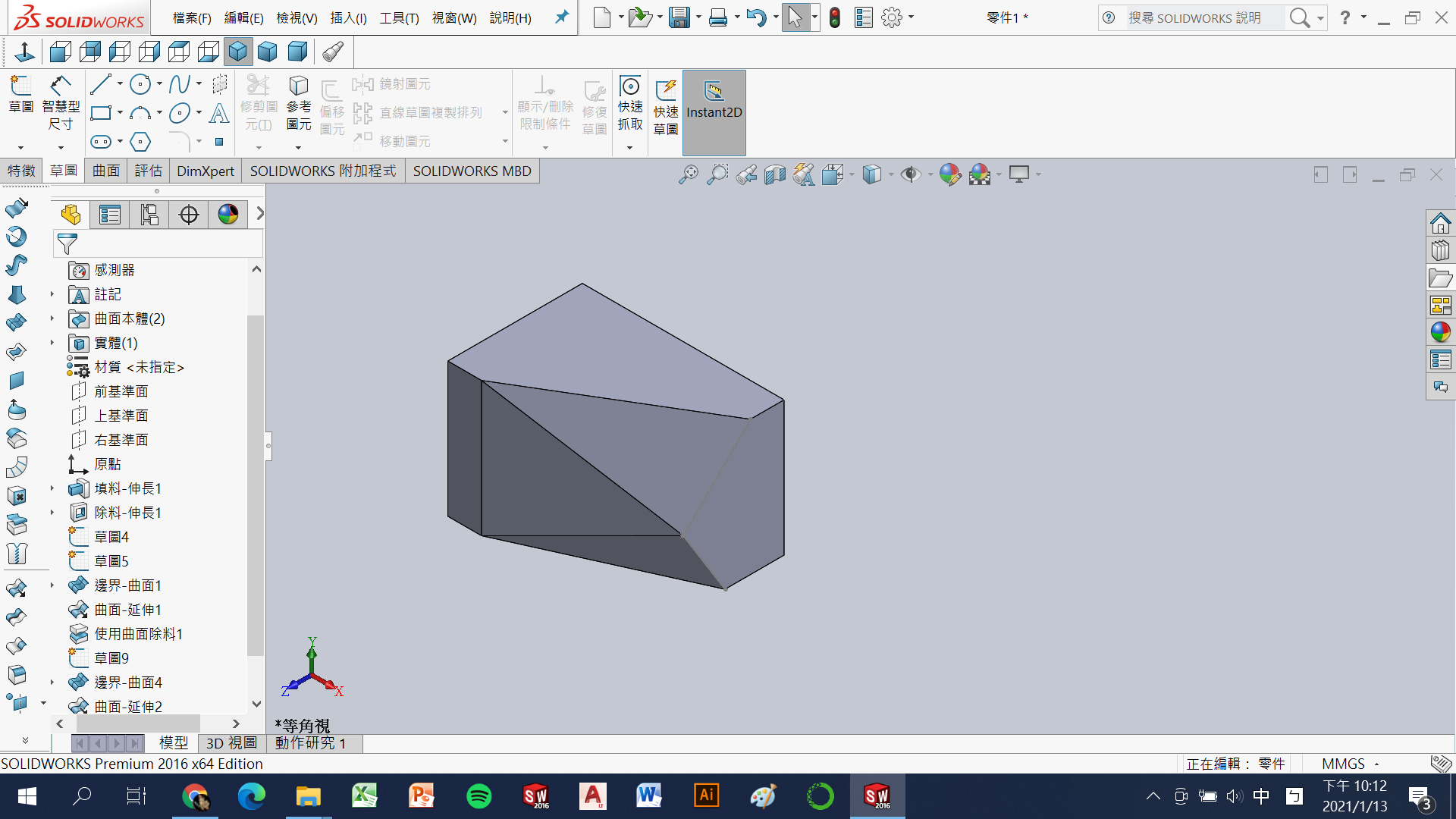
Task: Select the Circle sketch tool
Action: 140,84
